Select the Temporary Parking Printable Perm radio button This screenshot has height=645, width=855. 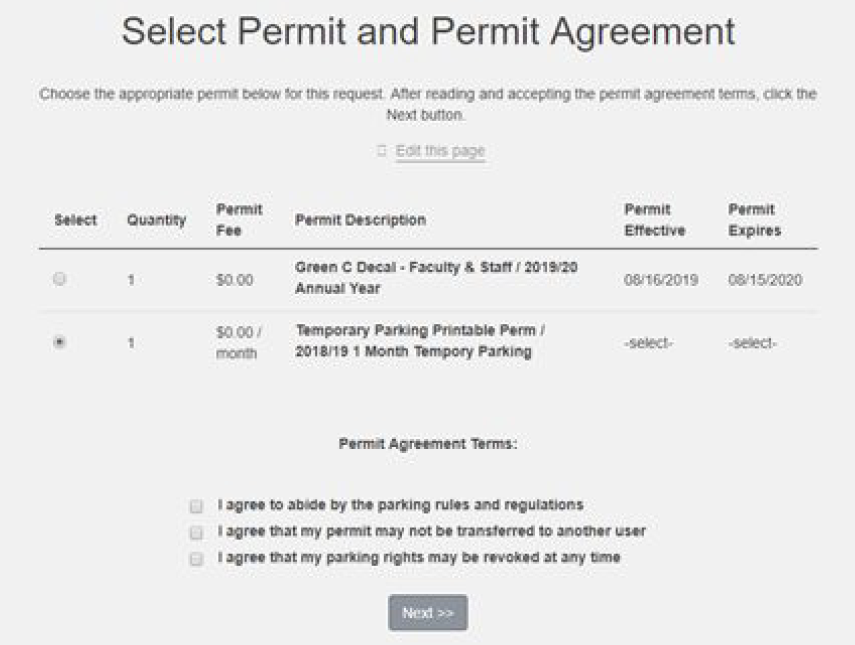(60, 342)
